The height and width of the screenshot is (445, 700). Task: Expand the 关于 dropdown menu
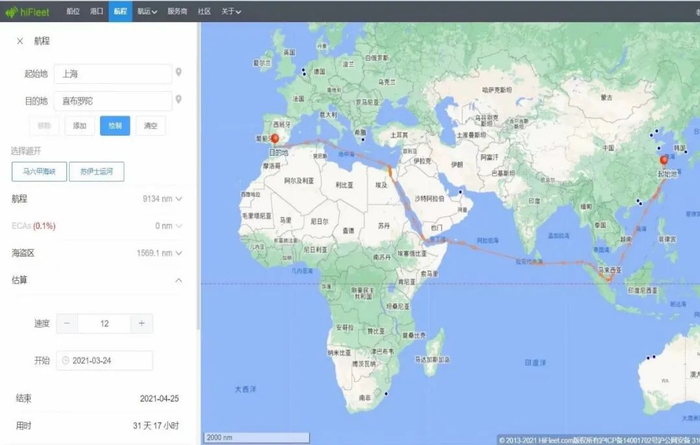[x=231, y=12]
